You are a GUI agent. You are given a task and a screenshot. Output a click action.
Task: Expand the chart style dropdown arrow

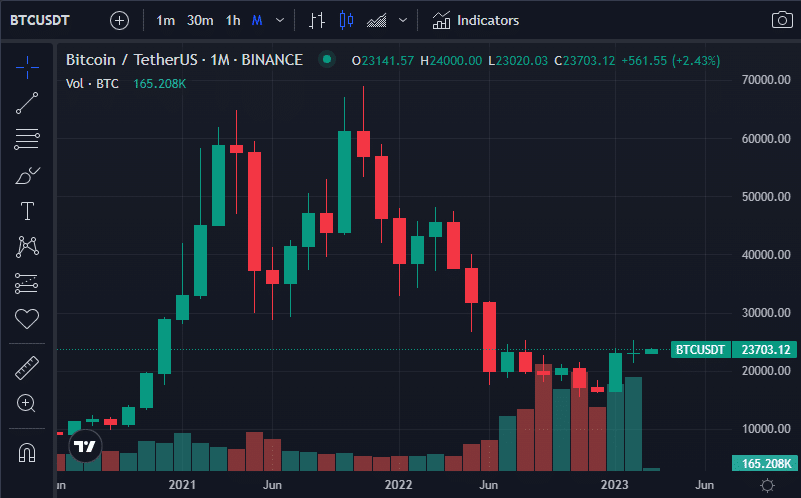(x=403, y=20)
